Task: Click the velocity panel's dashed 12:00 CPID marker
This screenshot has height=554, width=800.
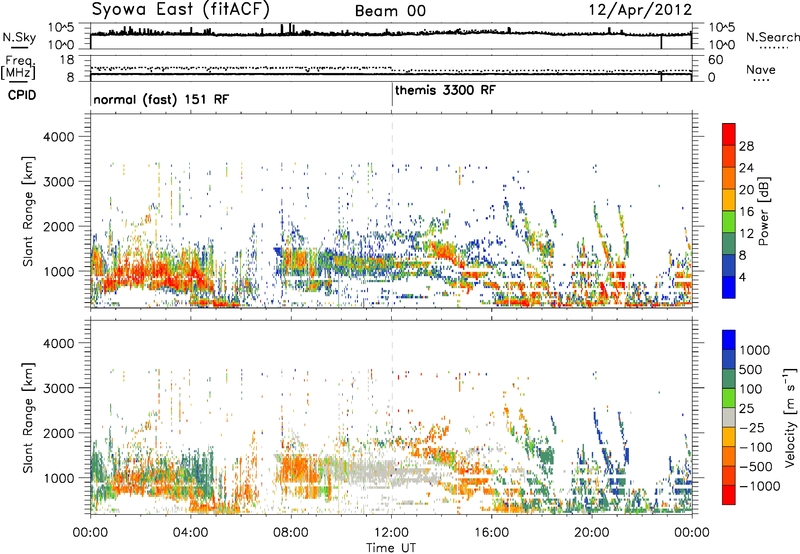Action: point(392,416)
